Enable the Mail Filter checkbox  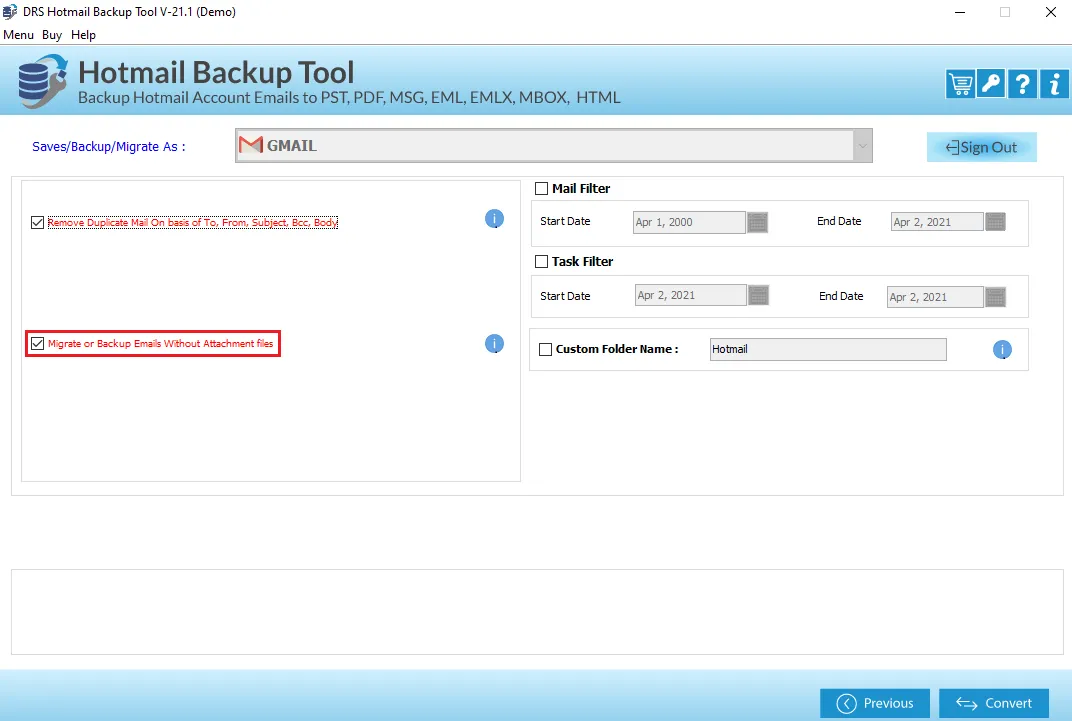541,189
